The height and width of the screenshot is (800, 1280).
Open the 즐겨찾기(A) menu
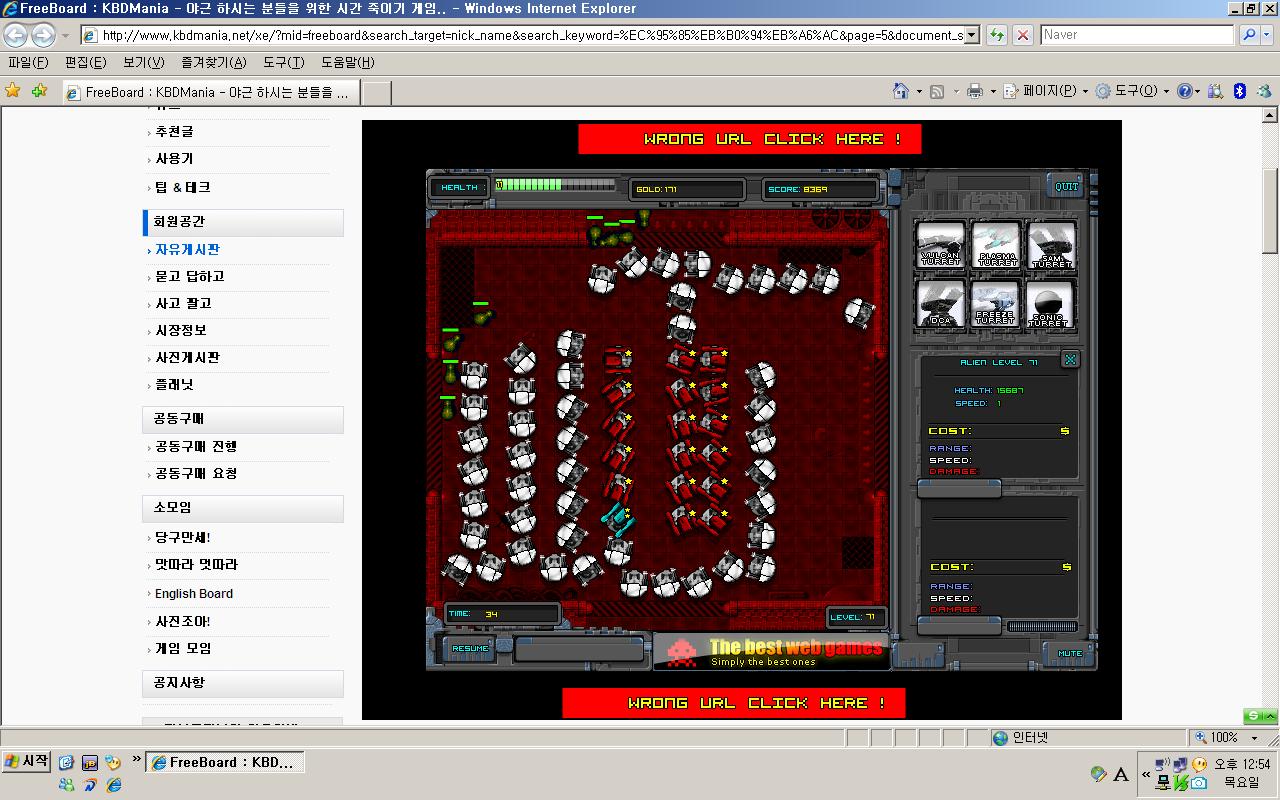pyautogui.click(x=213, y=62)
